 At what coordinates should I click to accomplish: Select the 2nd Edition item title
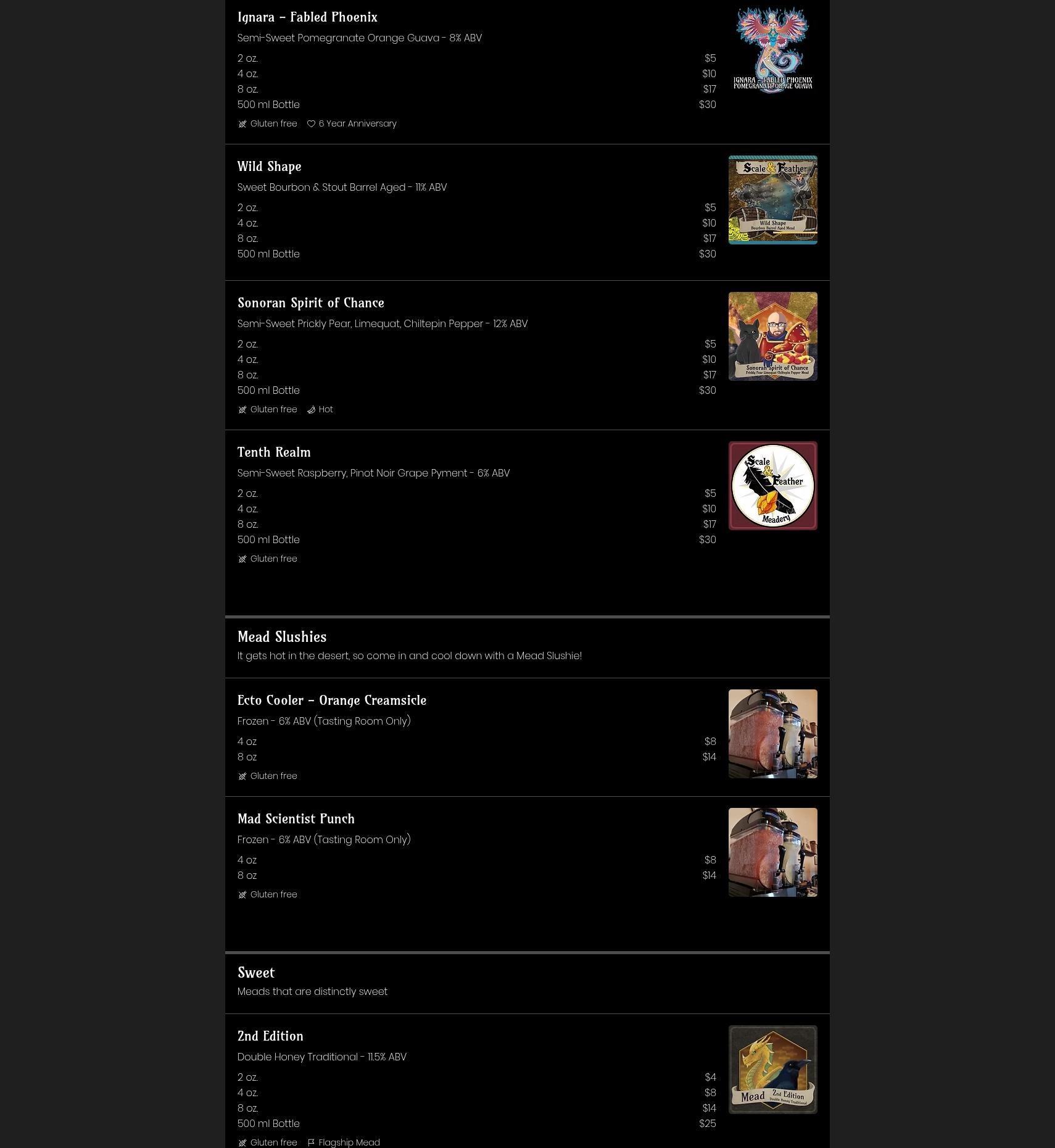(x=270, y=1036)
